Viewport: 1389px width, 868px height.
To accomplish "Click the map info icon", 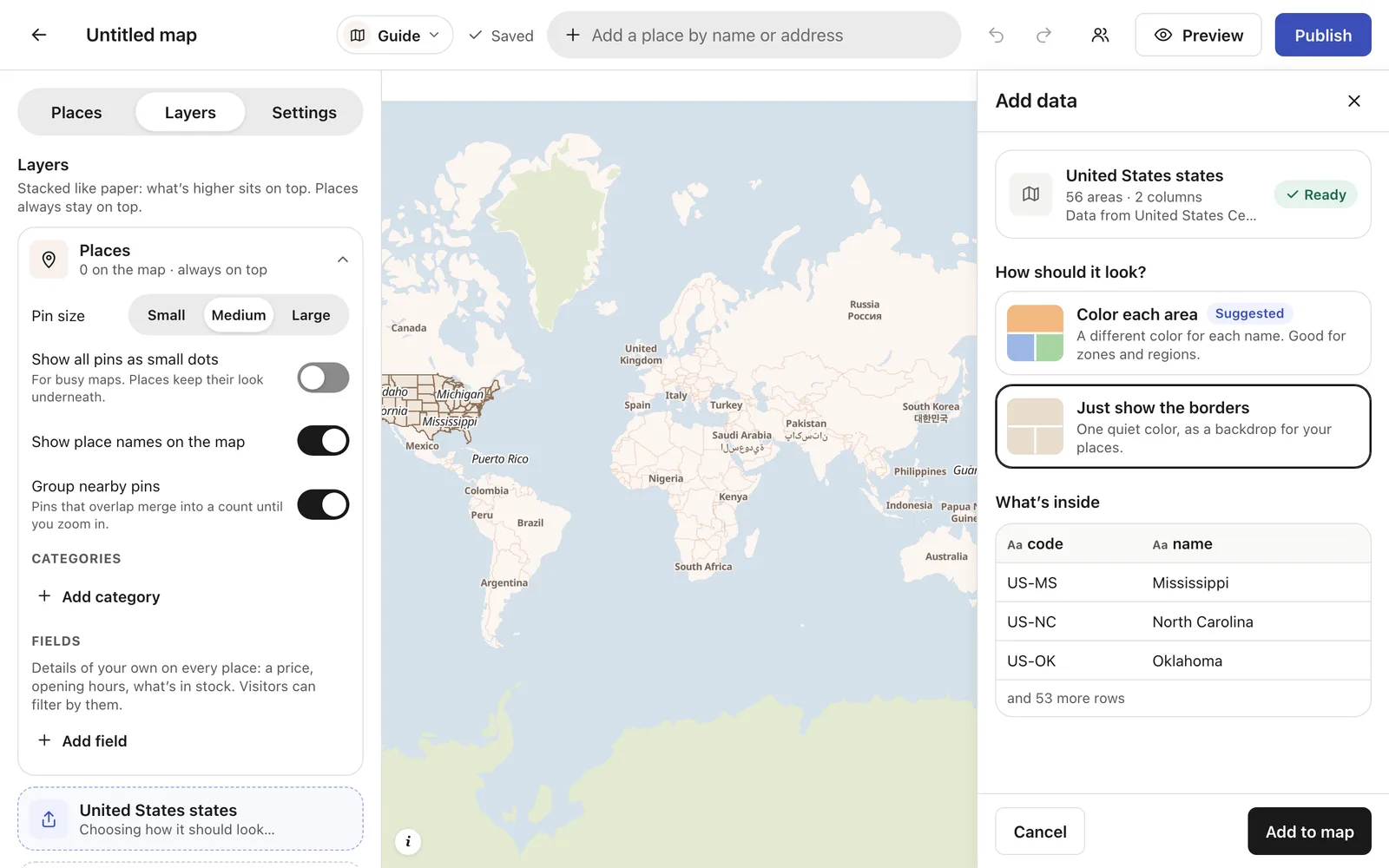I will (408, 841).
